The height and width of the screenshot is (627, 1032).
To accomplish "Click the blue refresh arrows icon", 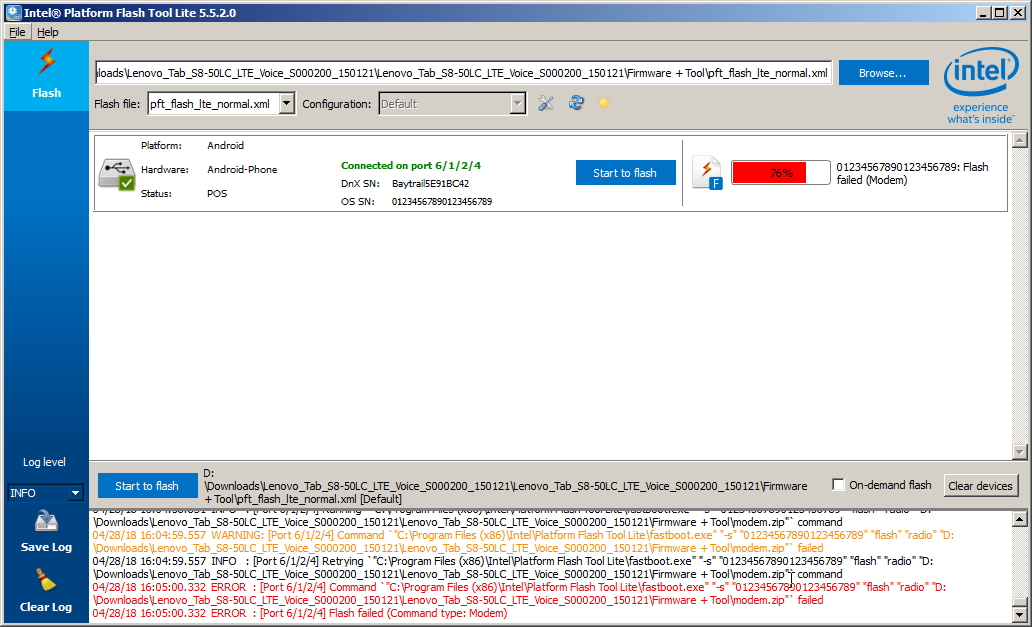I will (x=576, y=103).
